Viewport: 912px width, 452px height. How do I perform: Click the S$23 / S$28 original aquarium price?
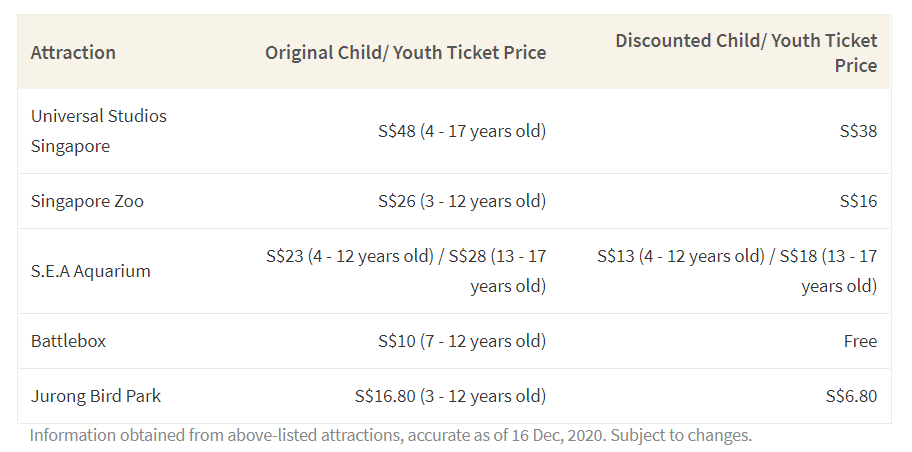(406, 271)
